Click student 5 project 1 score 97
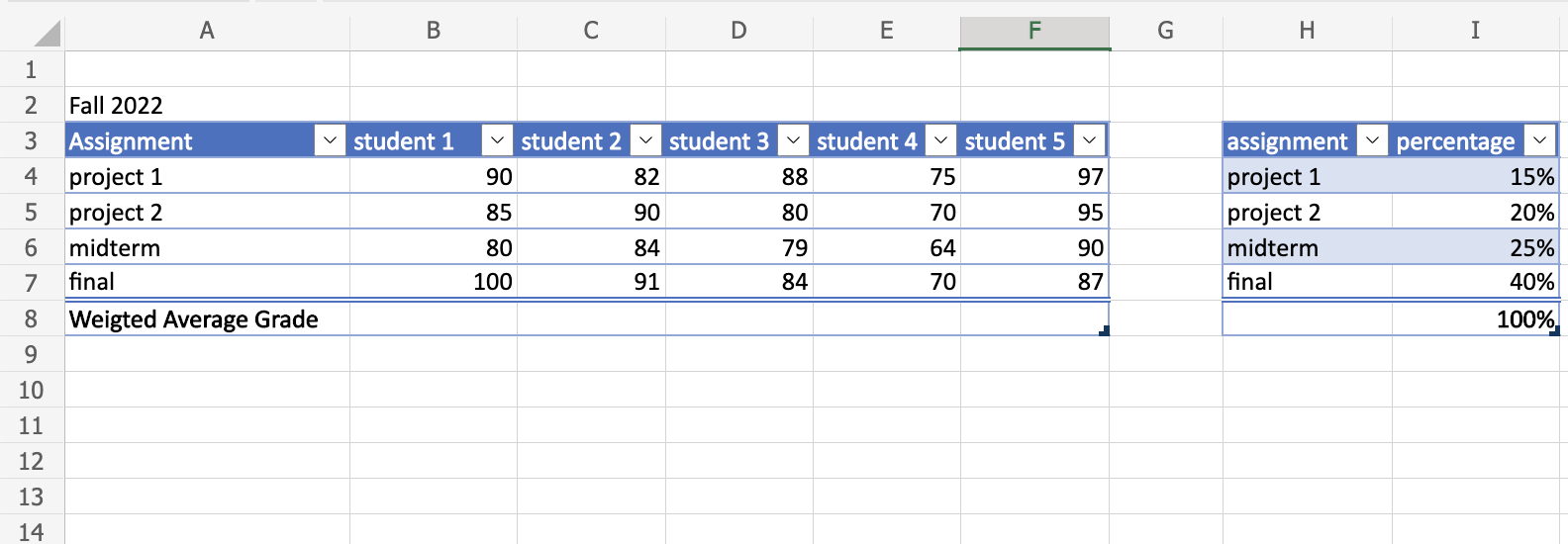The height and width of the screenshot is (544, 1568). coord(1034,176)
